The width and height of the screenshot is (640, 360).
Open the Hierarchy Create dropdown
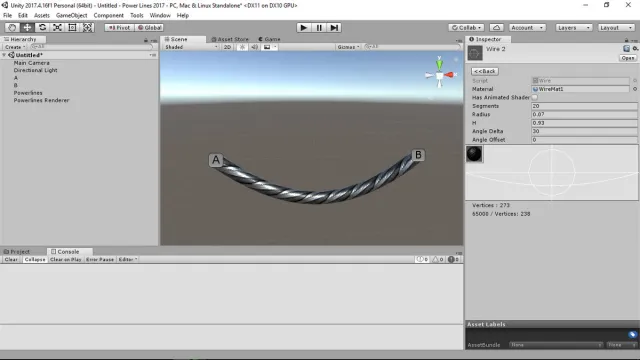tap(15, 47)
